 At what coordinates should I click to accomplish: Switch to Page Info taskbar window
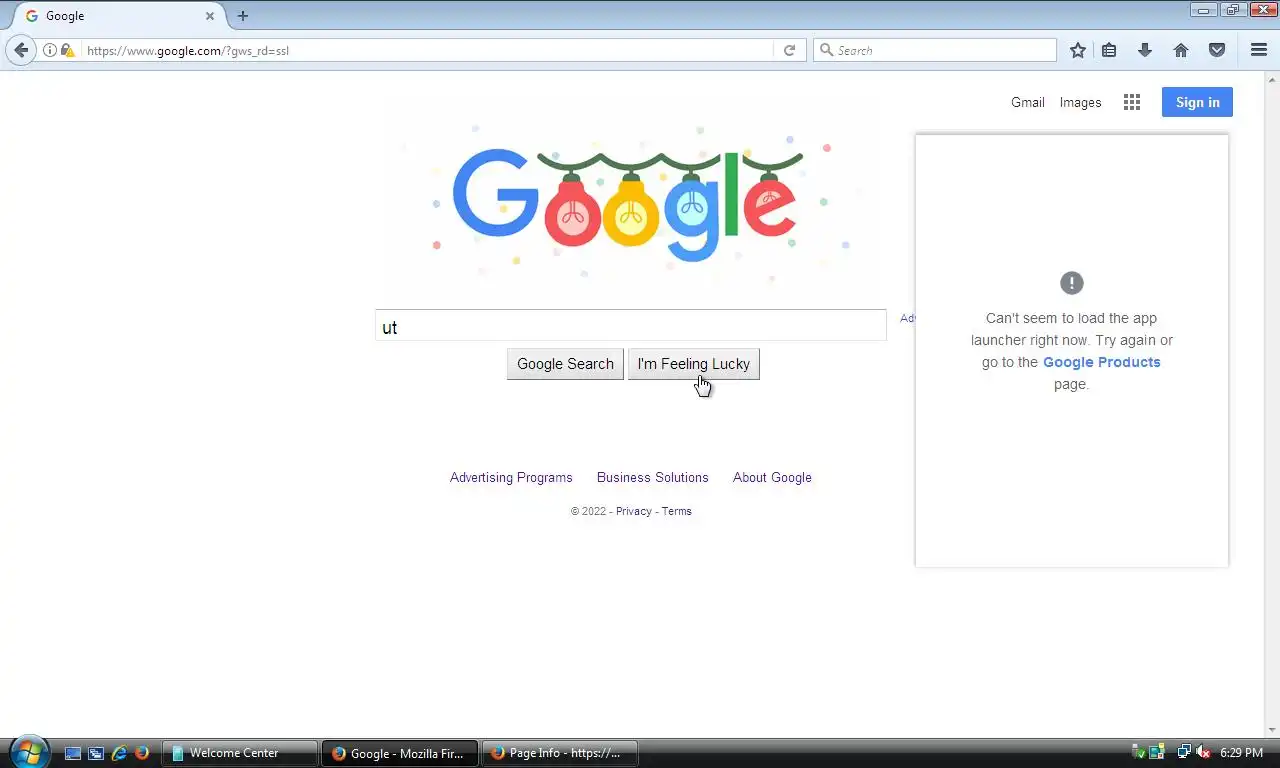[560, 753]
